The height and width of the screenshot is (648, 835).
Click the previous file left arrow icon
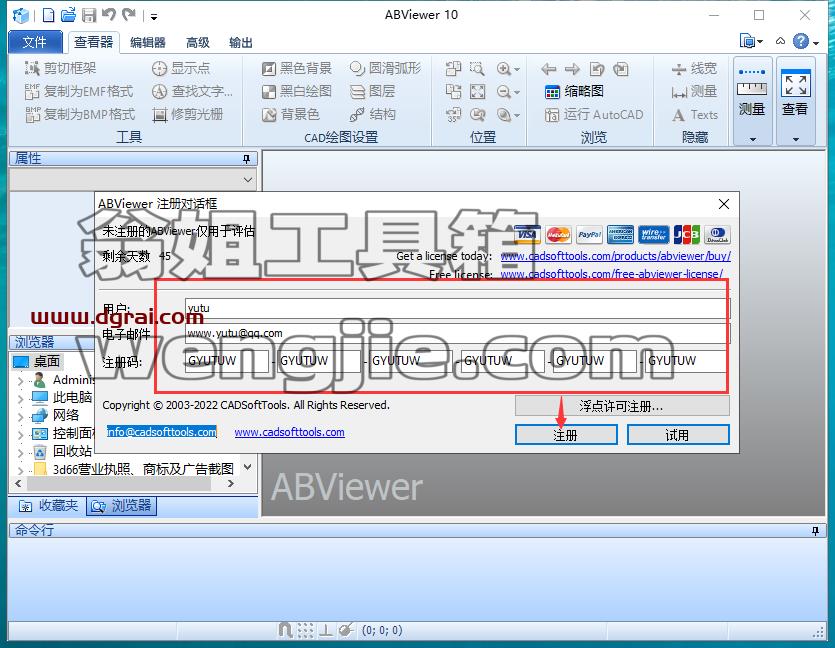click(x=549, y=69)
